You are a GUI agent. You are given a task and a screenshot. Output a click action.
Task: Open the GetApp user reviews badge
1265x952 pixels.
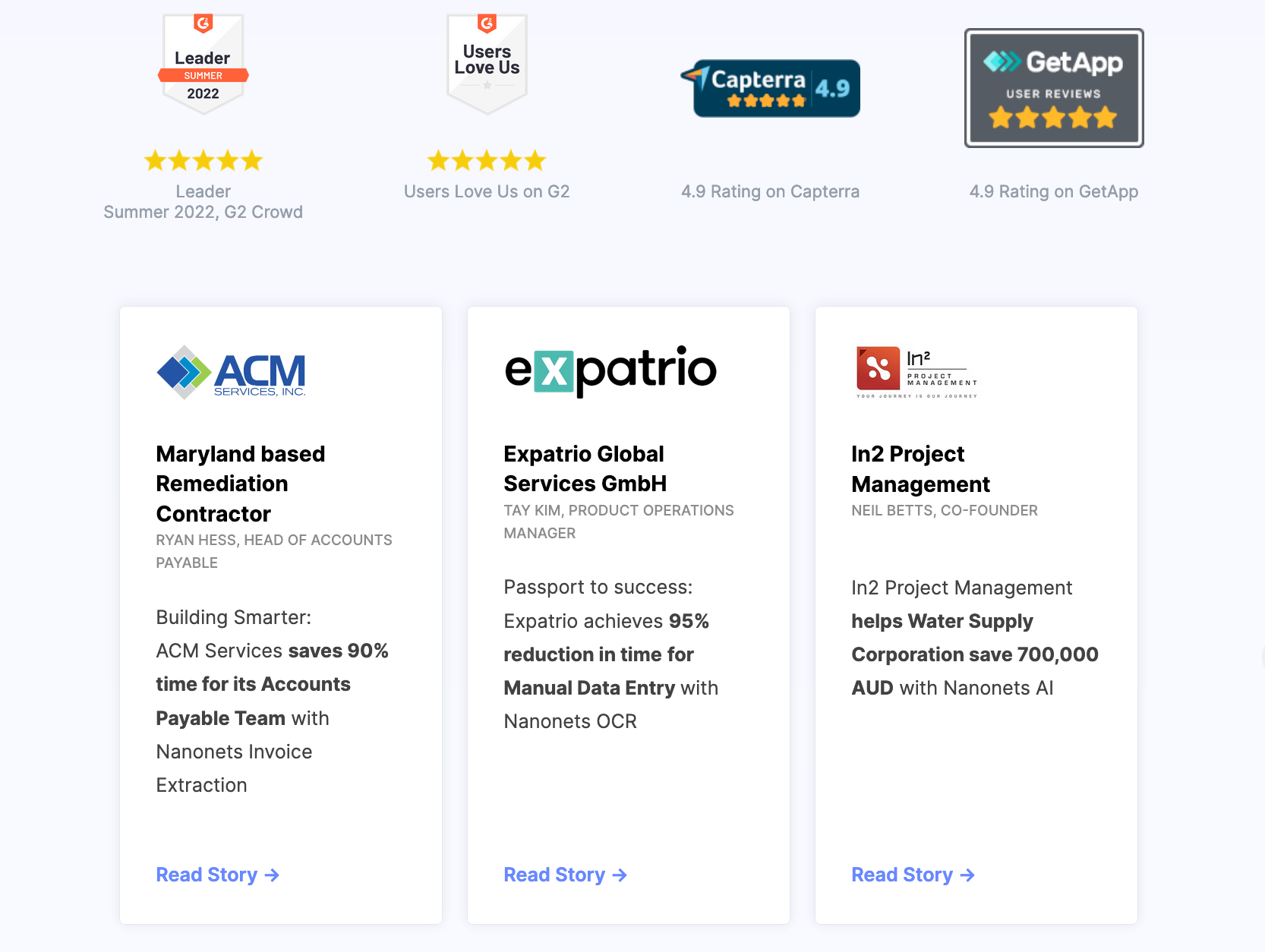(x=1054, y=87)
